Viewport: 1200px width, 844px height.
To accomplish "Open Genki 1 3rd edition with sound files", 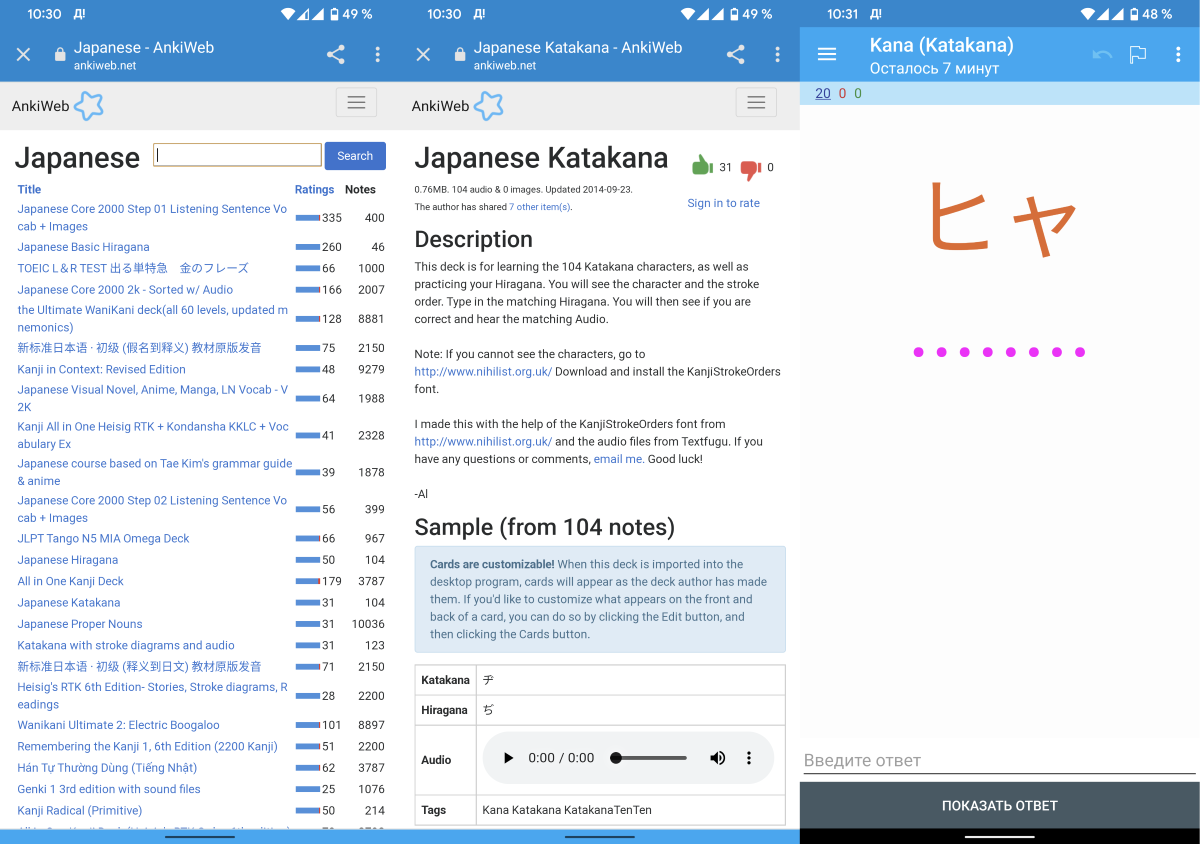I will click(x=109, y=789).
